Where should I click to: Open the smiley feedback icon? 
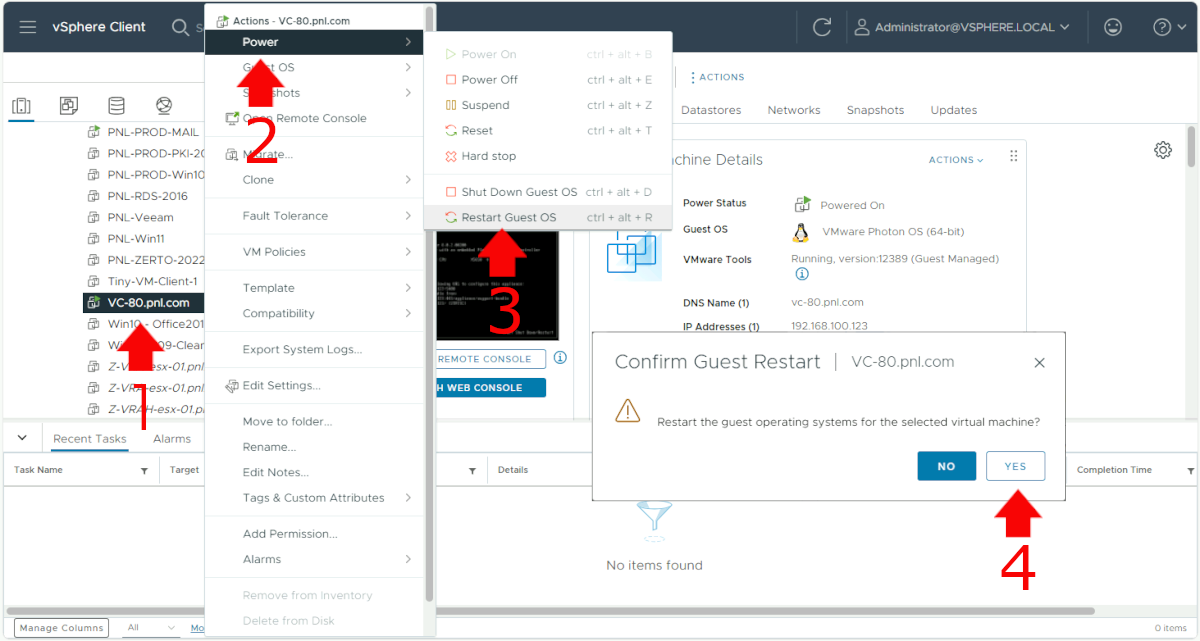(x=1113, y=27)
